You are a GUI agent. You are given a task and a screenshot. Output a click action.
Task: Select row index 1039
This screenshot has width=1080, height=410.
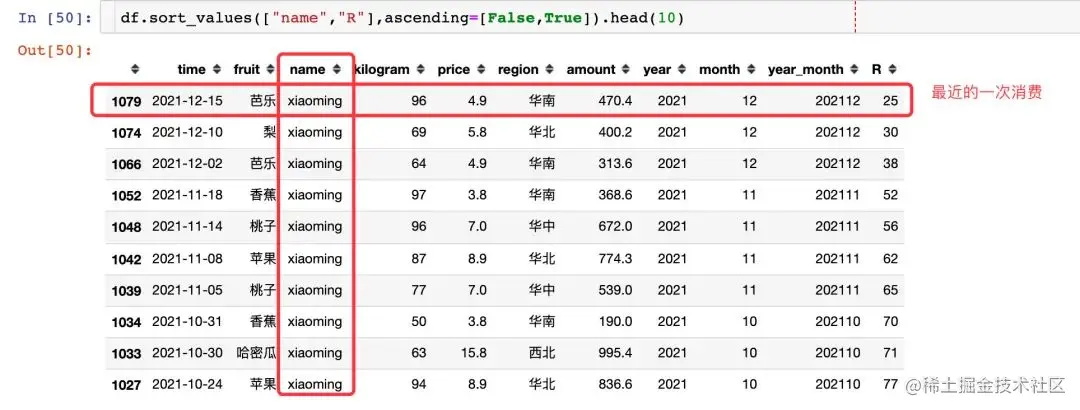tap(127, 291)
